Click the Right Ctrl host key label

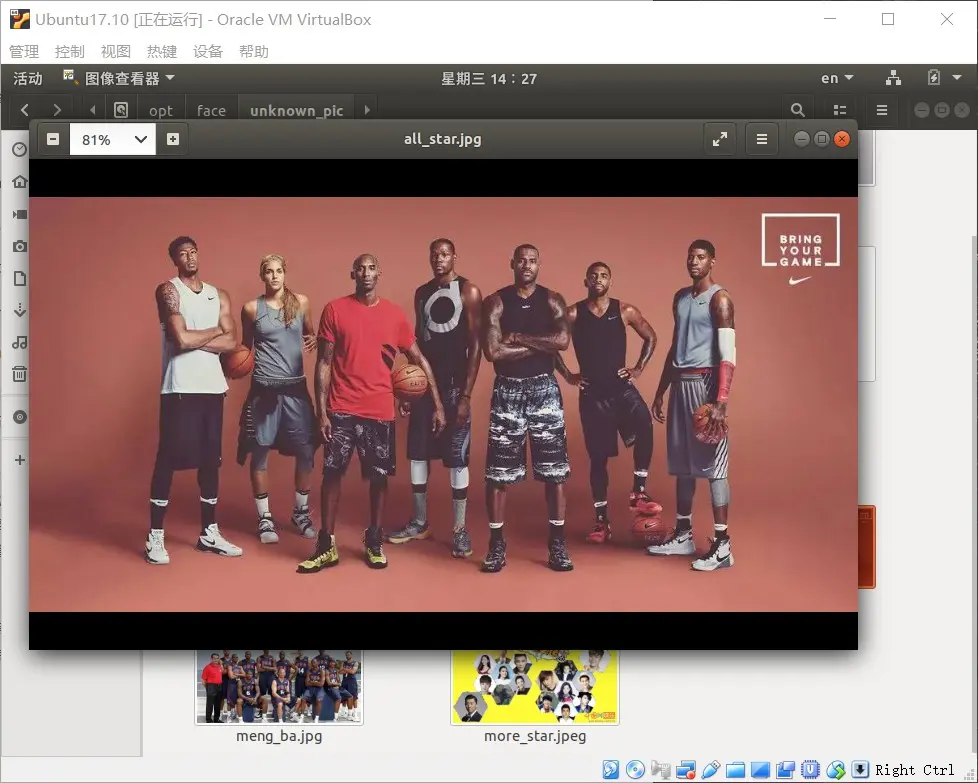pyautogui.click(x=915, y=770)
